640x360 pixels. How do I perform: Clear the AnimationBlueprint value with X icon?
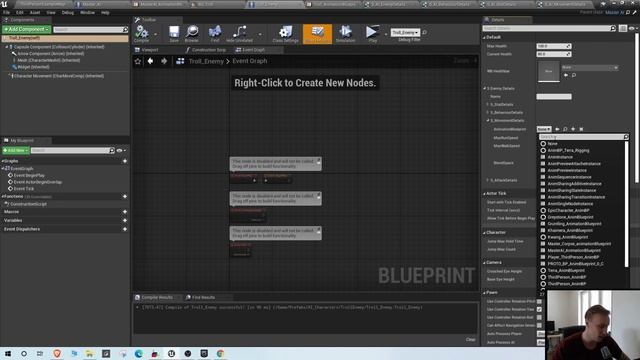581,129
